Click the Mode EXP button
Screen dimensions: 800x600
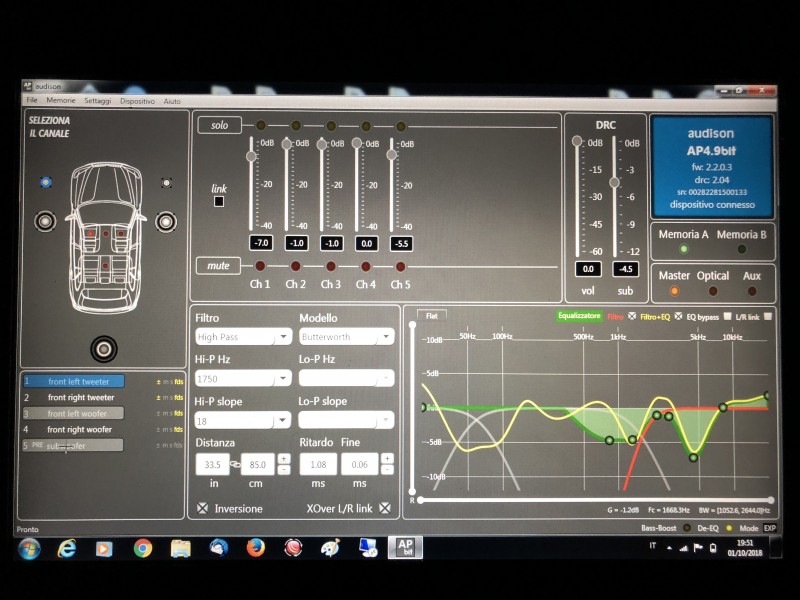pyautogui.click(x=769, y=528)
